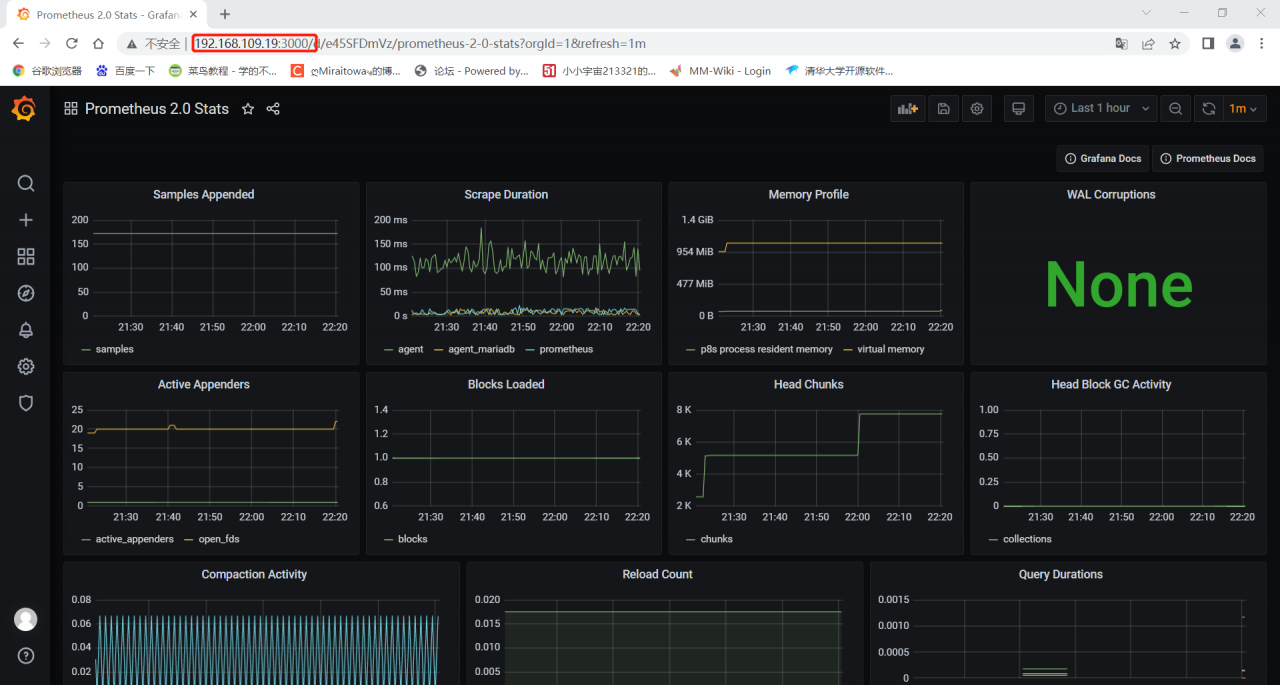Viewport: 1280px width, 685px height.
Task: Open the Scrape Duration panel title menu
Action: [x=506, y=195]
